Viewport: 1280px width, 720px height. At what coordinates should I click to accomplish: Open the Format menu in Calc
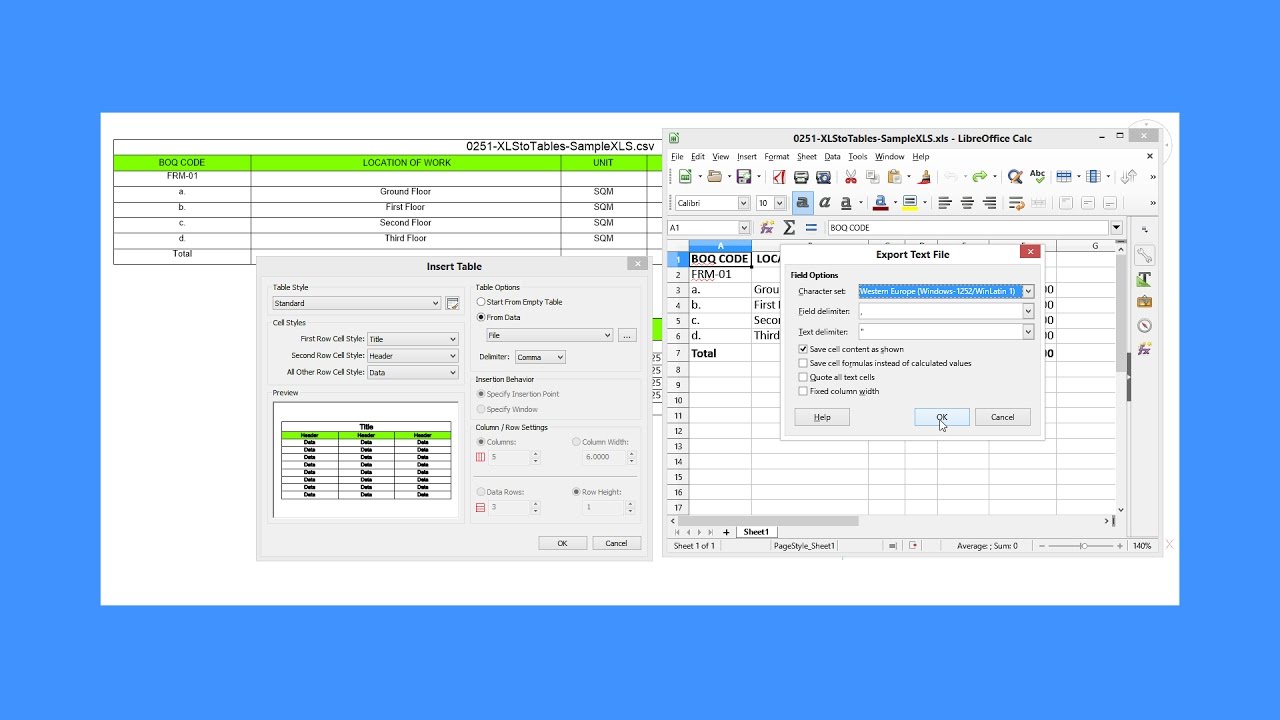point(777,156)
